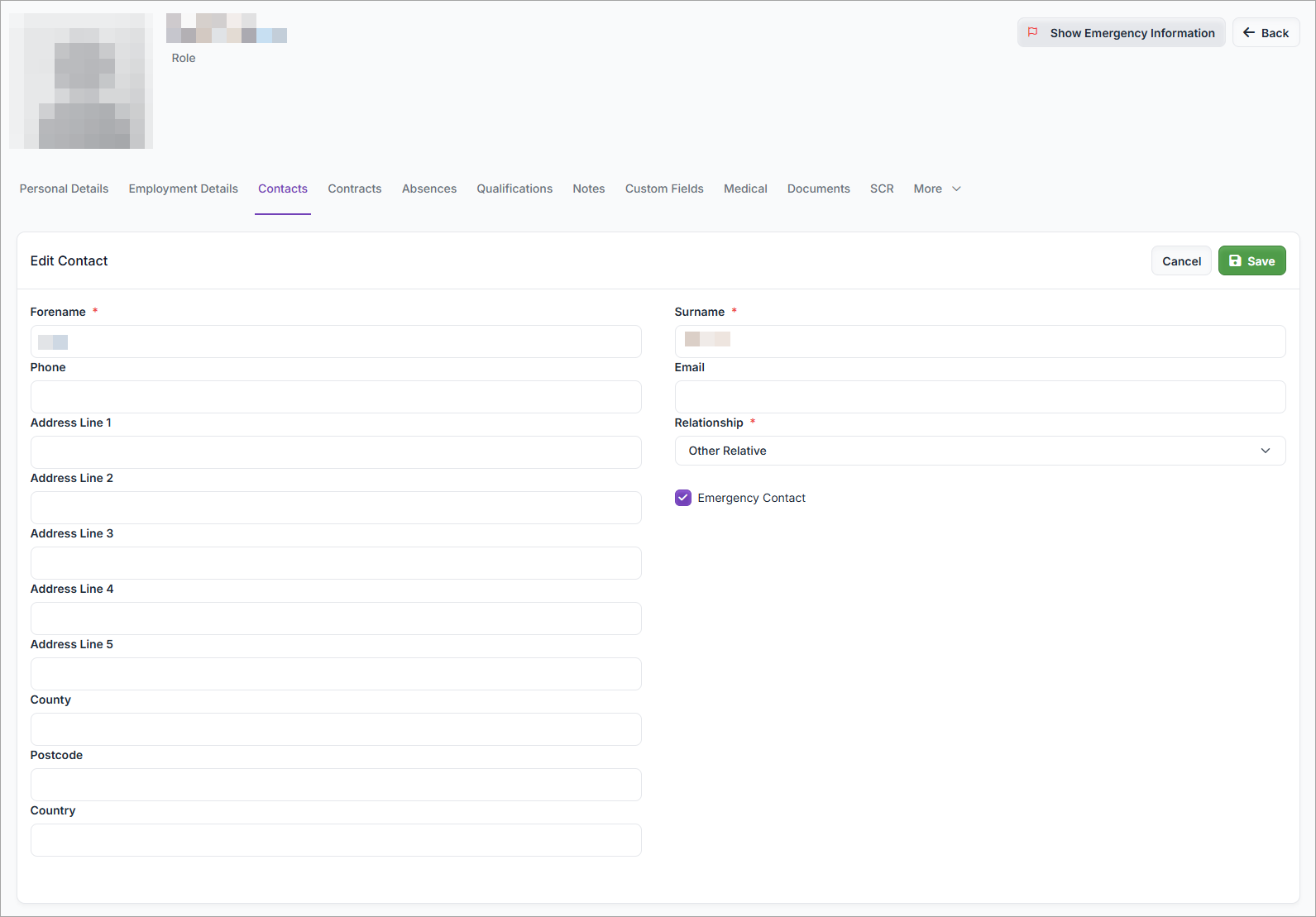Switch to the Personal Details tab
The image size is (1316, 917).
(64, 189)
